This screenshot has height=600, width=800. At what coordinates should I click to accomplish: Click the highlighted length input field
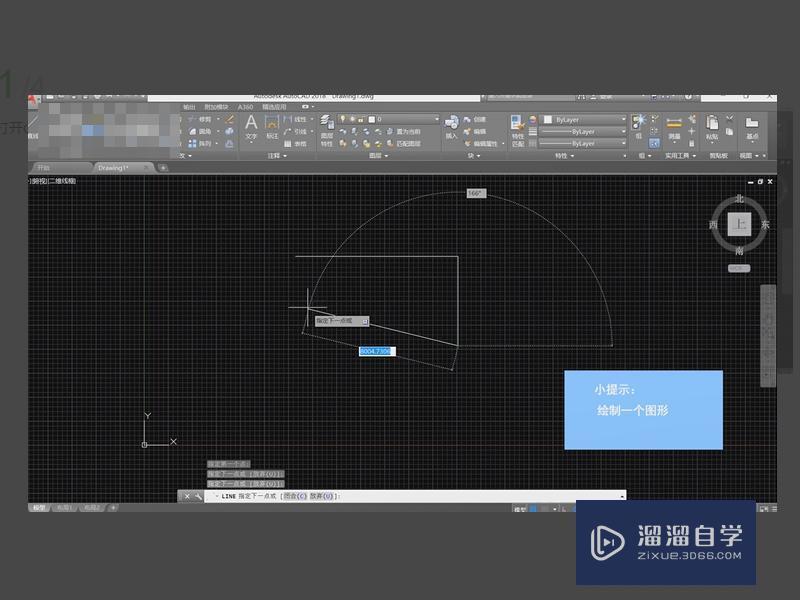coord(377,351)
